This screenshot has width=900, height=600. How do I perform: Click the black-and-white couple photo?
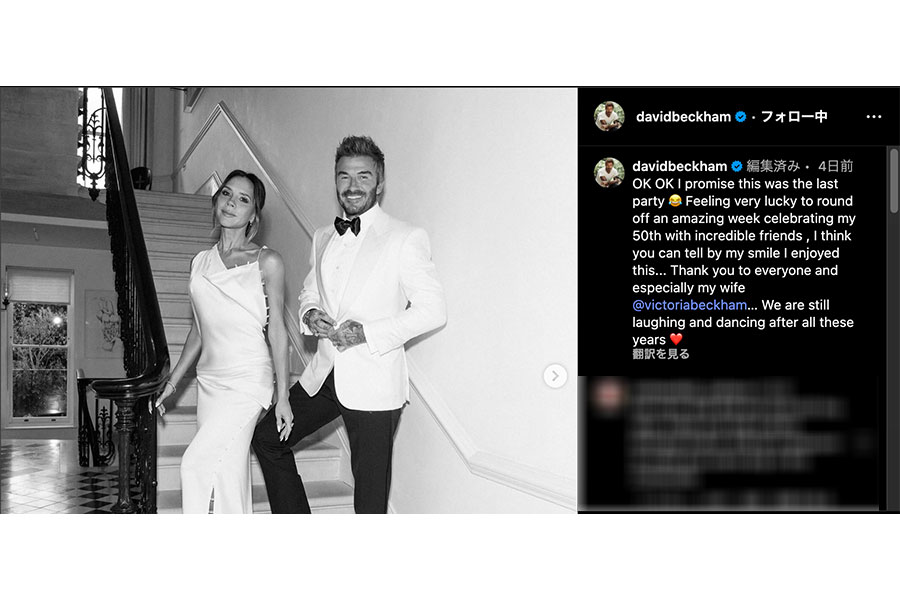pos(289,300)
